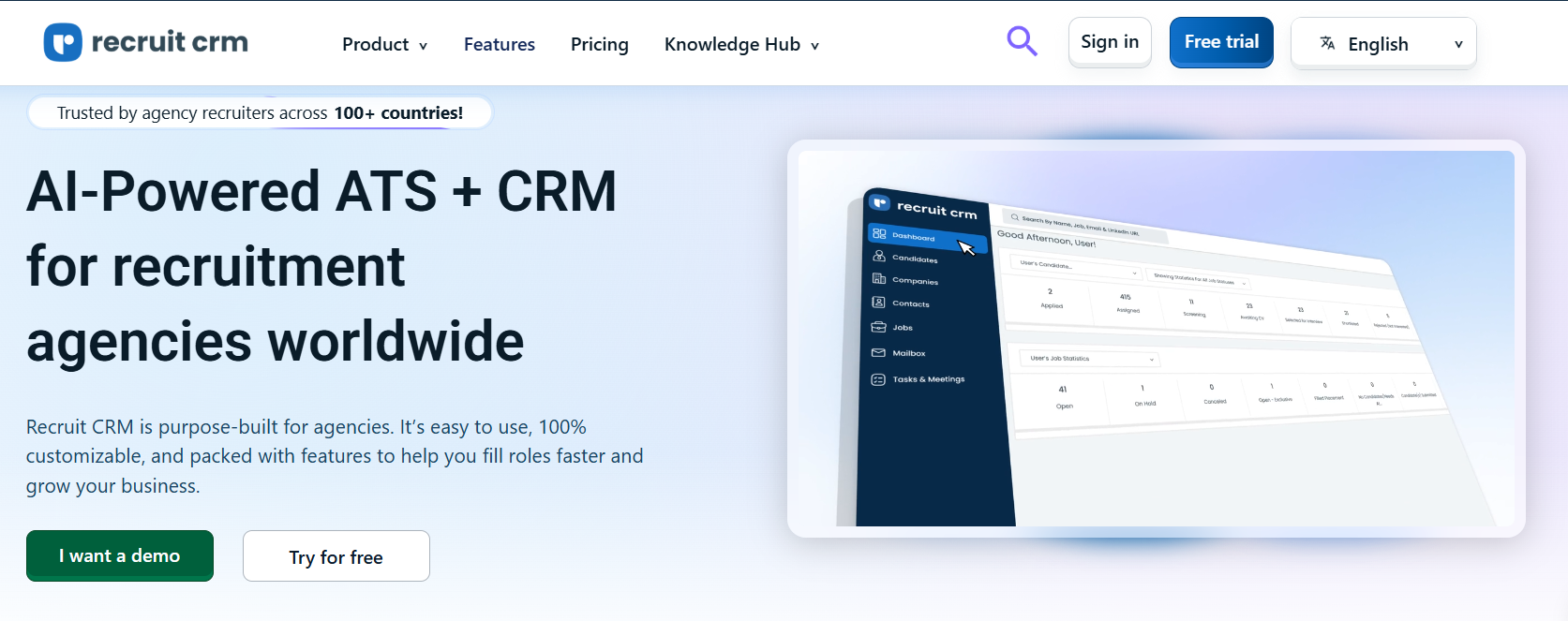
Task: Click Contacts in the preview sidebar
Action: [902, 303]
